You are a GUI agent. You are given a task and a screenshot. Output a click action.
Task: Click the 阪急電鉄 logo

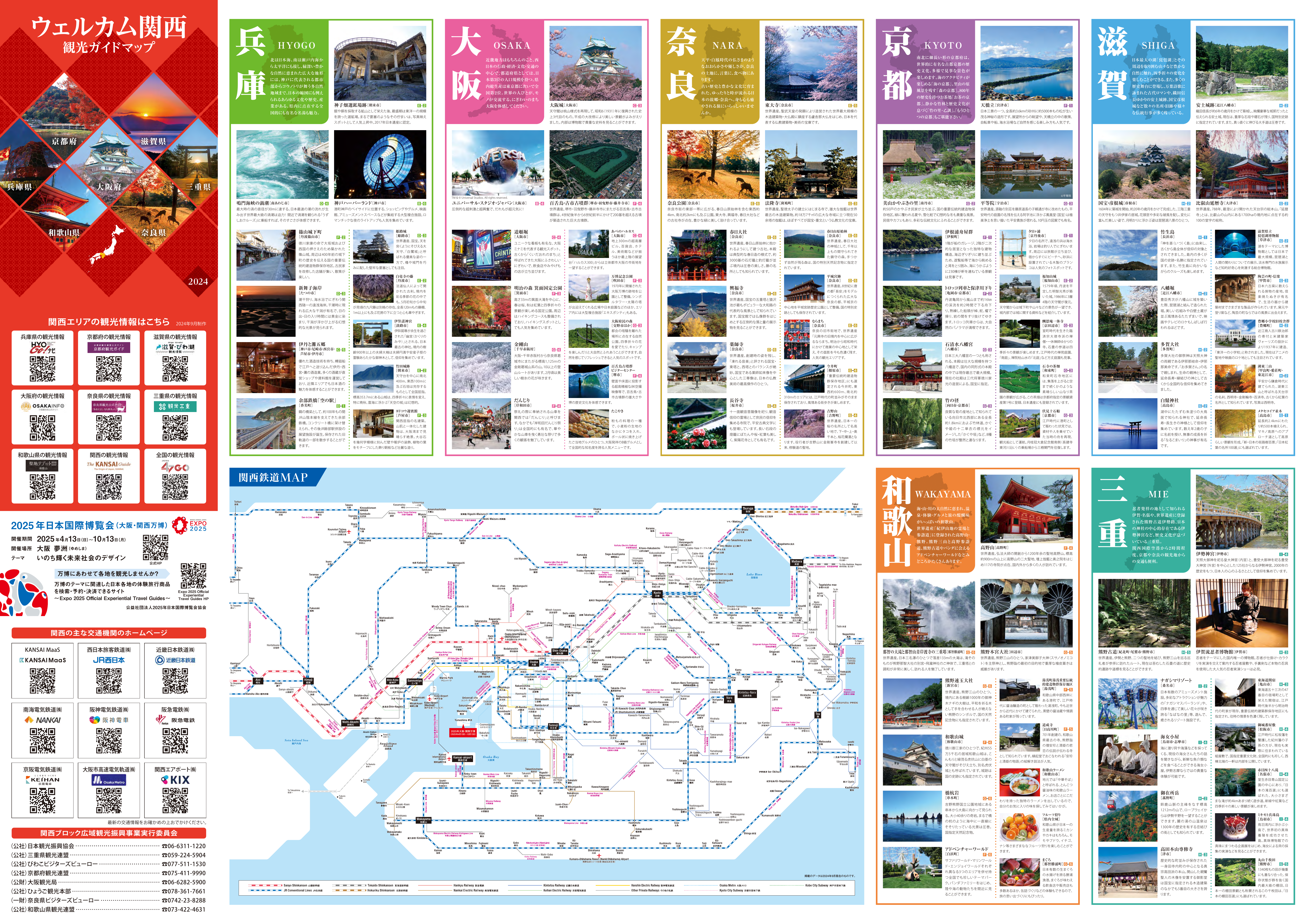click(175, 720)
